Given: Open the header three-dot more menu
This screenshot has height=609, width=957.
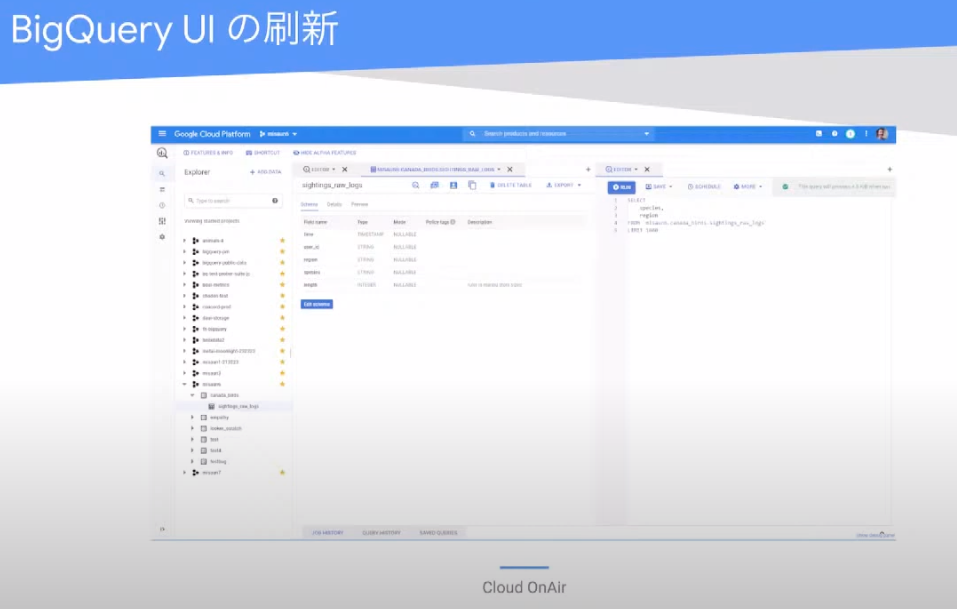Looking at the screenshot, I should 866,134.
